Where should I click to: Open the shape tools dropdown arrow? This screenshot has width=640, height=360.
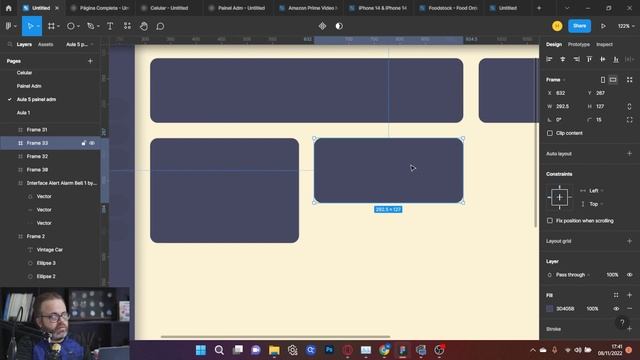tap(78, 26)
